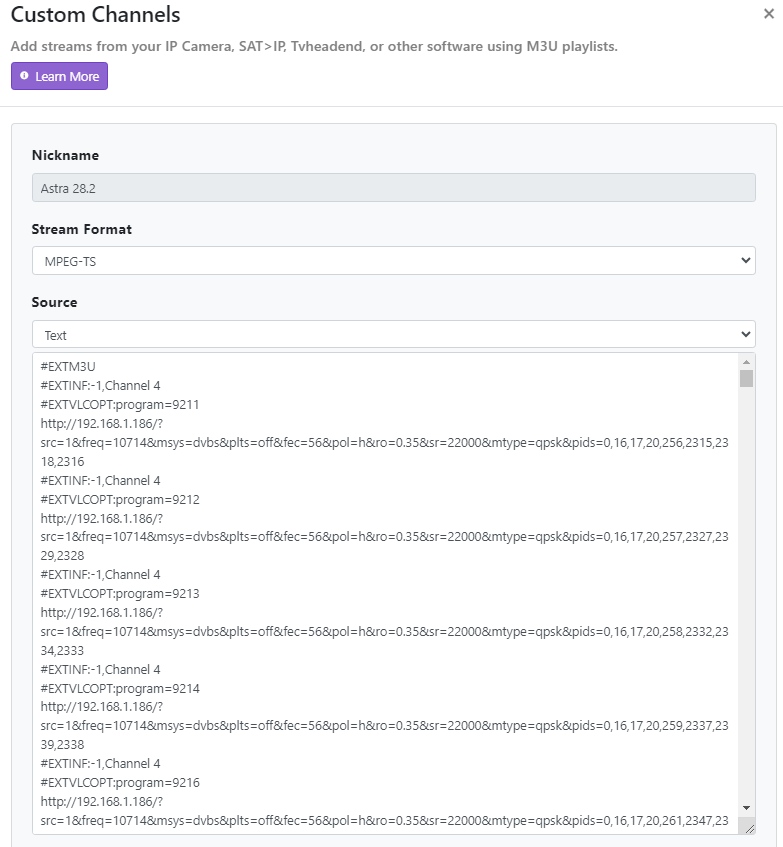Click the Source field label
This screenshot has height=847, width=783.
pos(54,302)
